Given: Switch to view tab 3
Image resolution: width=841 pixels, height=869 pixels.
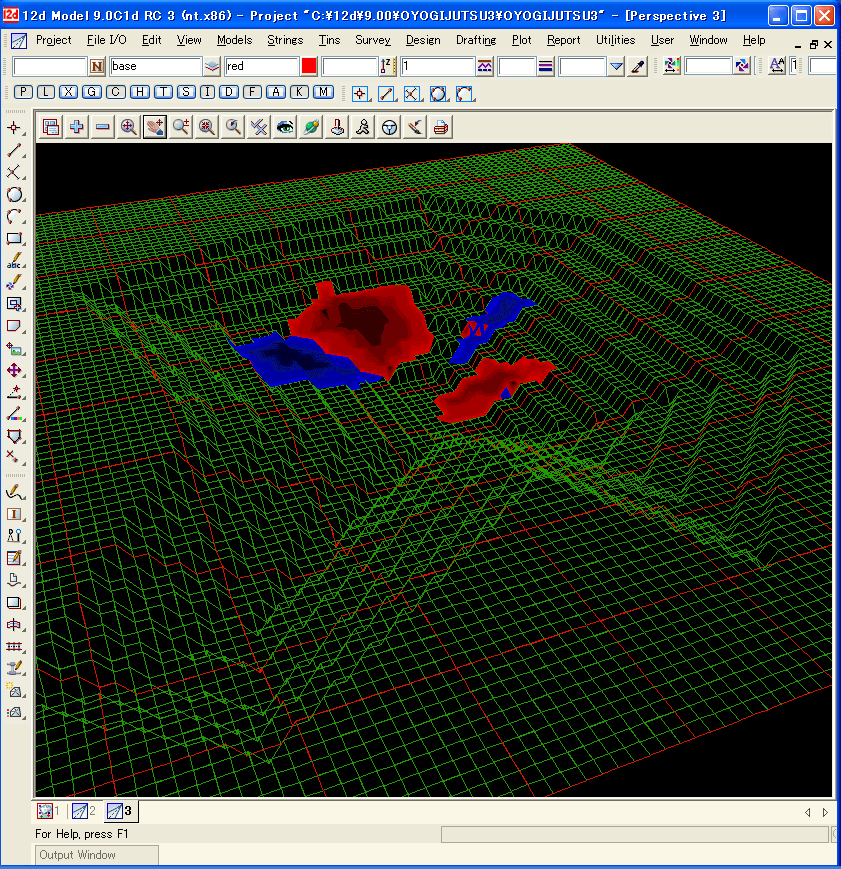Looking at the screenshot, I should tap(120, 811).
